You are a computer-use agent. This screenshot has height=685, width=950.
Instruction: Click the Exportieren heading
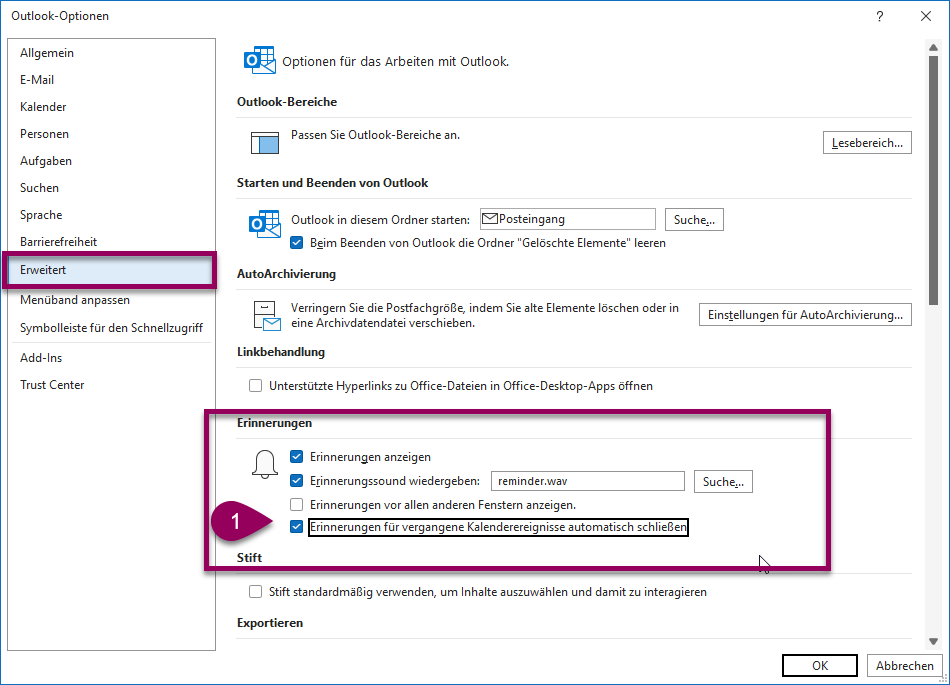tap(270, 623)
